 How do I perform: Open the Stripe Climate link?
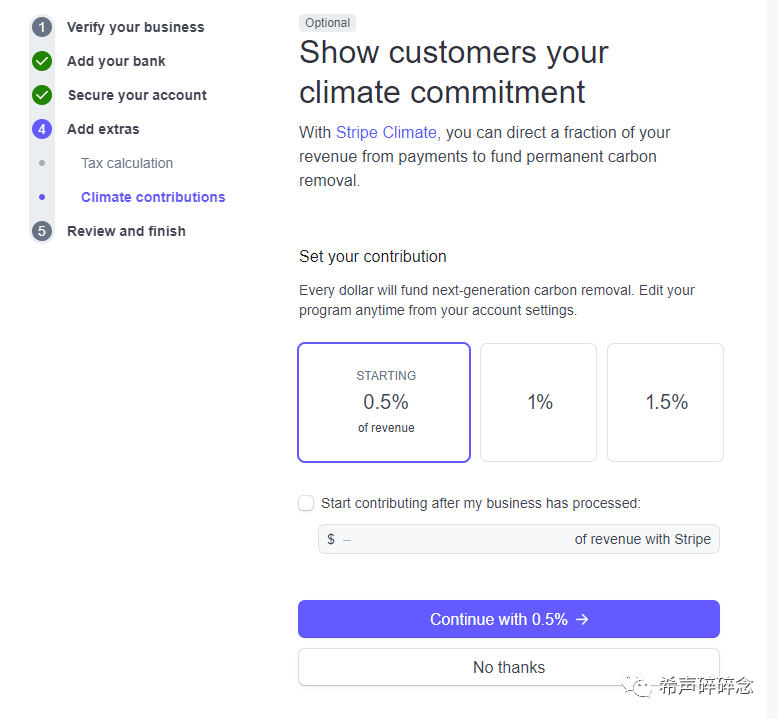386,132
